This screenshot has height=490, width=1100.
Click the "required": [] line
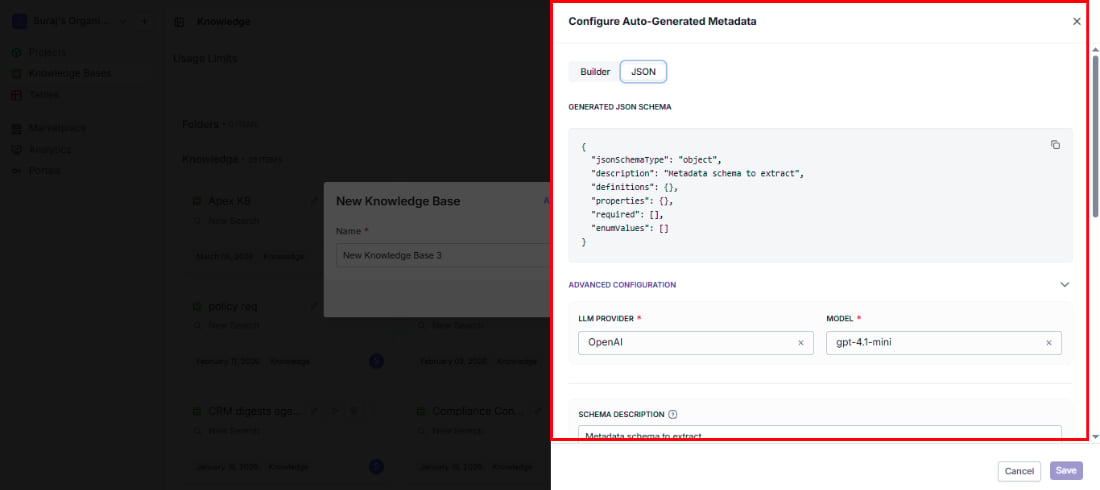pyautogui.click(x=627, y=214)
